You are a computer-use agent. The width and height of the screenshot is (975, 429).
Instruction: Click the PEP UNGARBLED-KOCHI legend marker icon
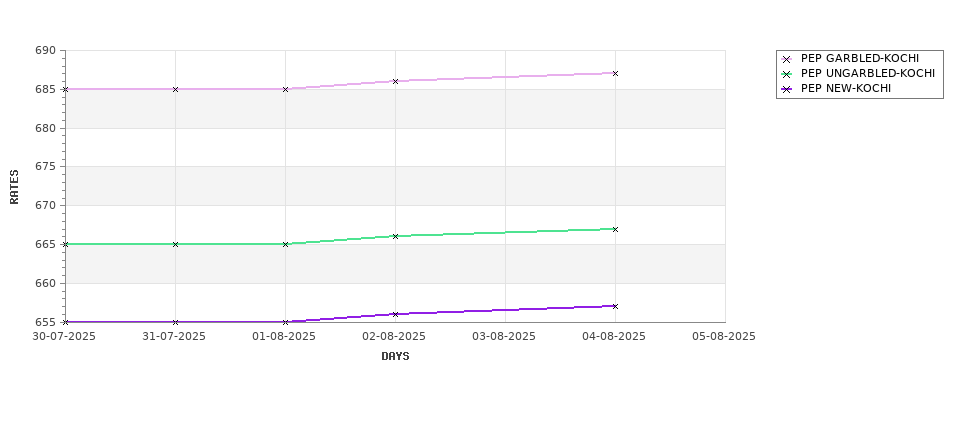pyautogui.click(x=786, y=74)
